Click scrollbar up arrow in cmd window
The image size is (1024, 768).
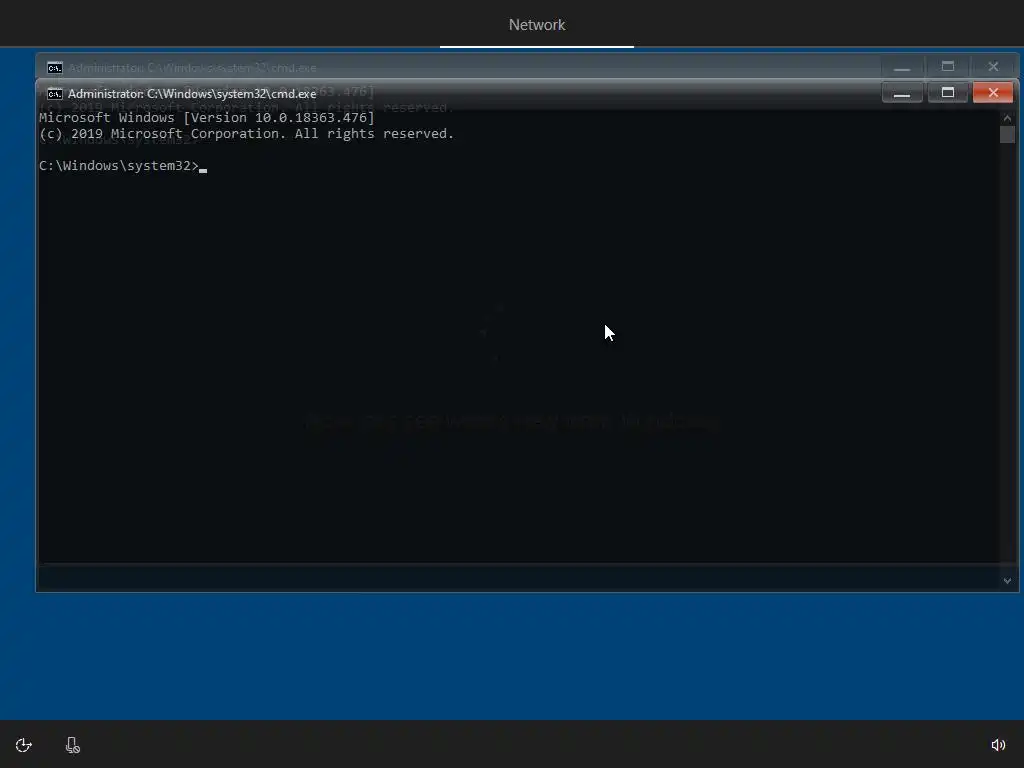click(x=1007, y=118)
